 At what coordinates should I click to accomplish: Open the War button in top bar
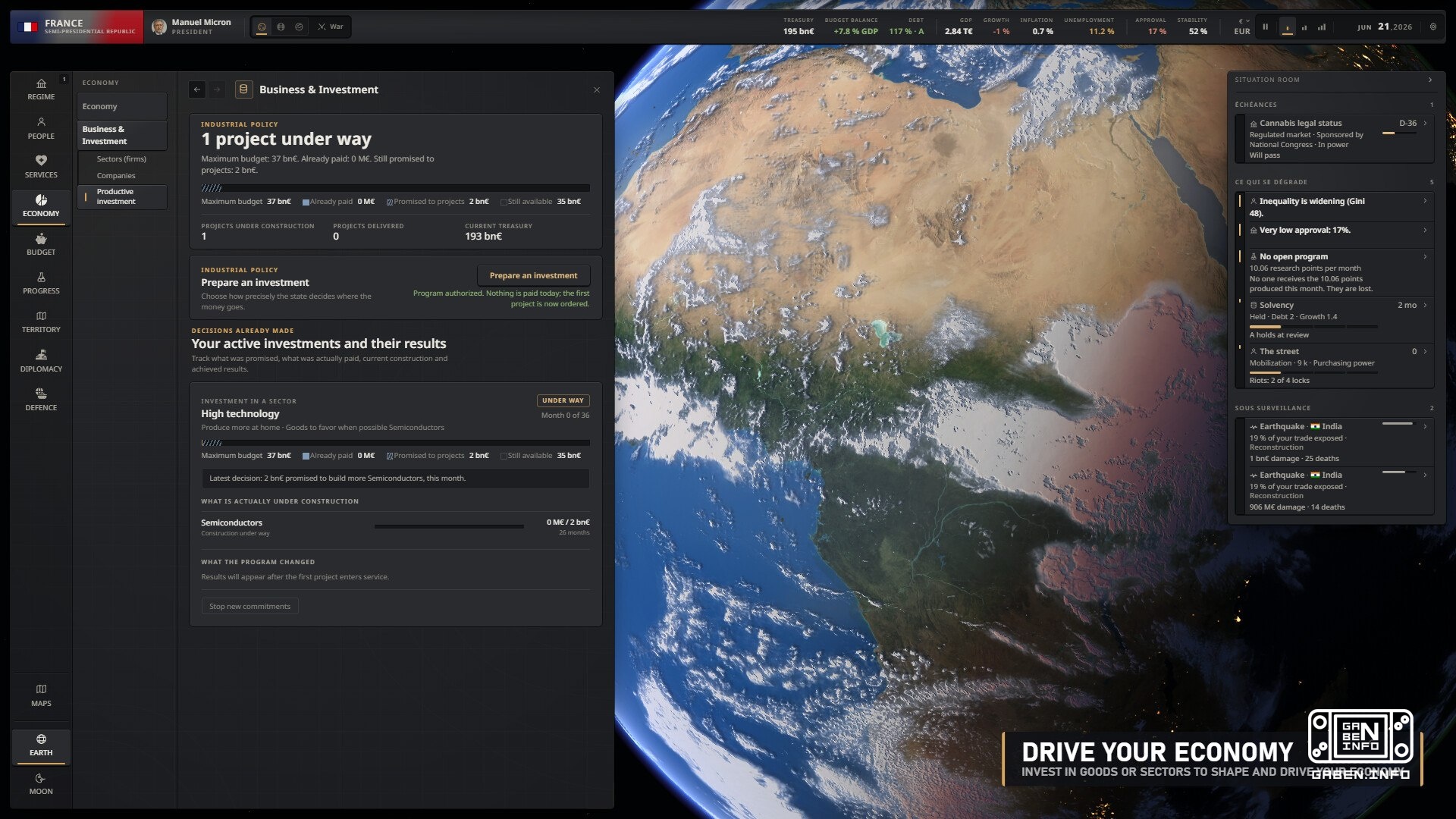coord(331,27)
